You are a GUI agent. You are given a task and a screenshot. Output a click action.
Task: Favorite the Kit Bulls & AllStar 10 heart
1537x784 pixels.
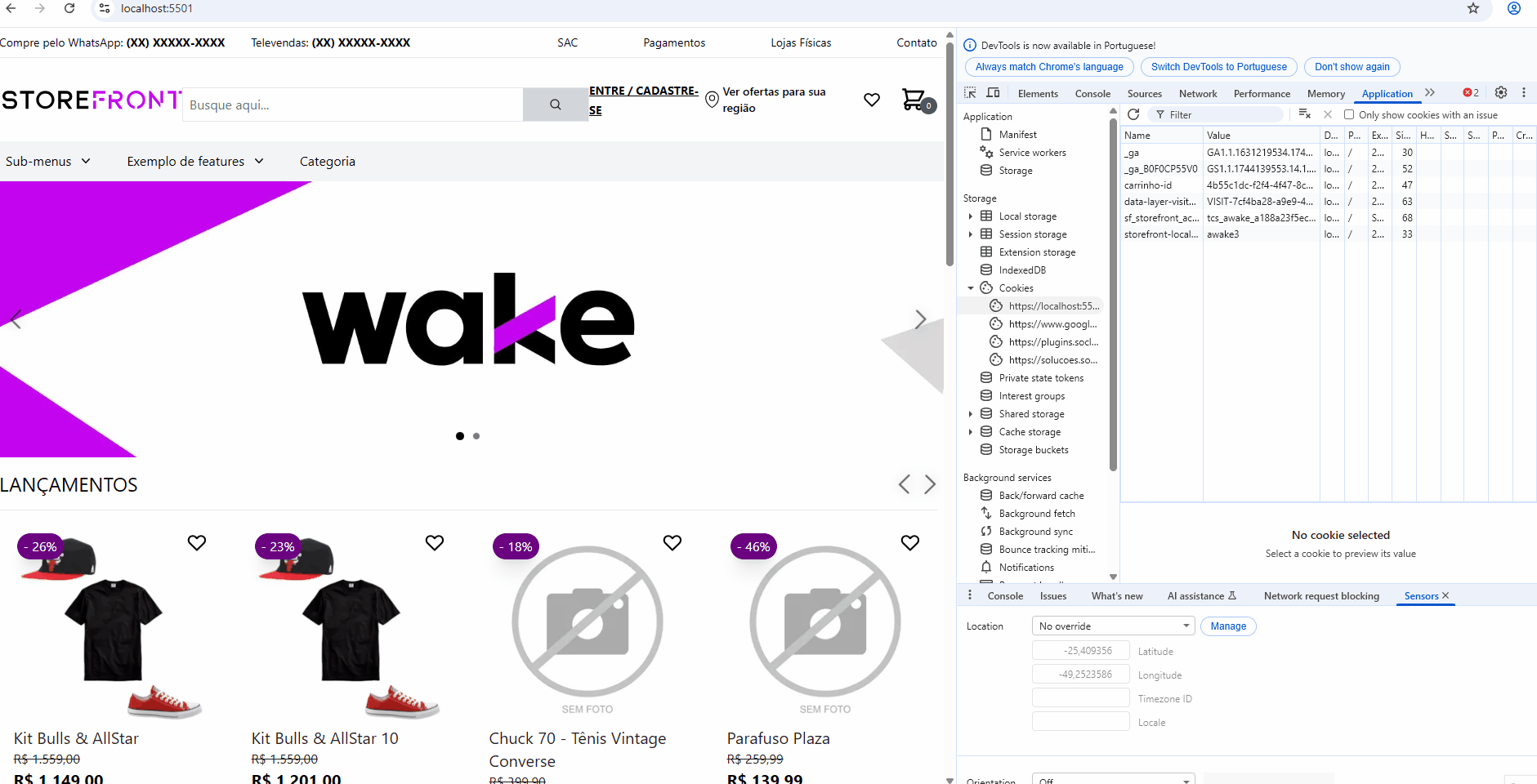[x=435, y=542]
